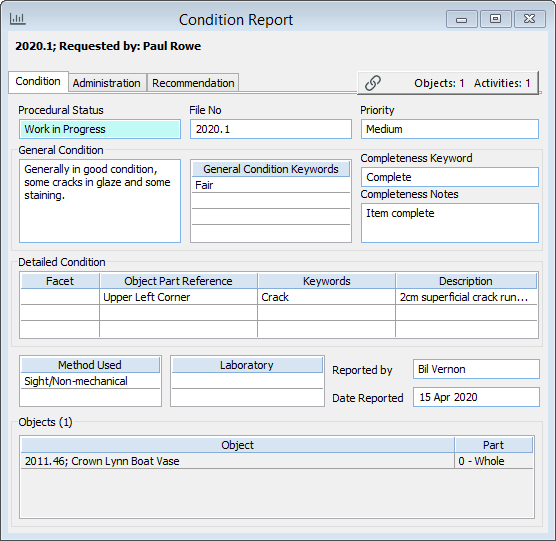Maximize the Condition Report window
Viewport: 556px width, 541px height.
tap(495, 19)
